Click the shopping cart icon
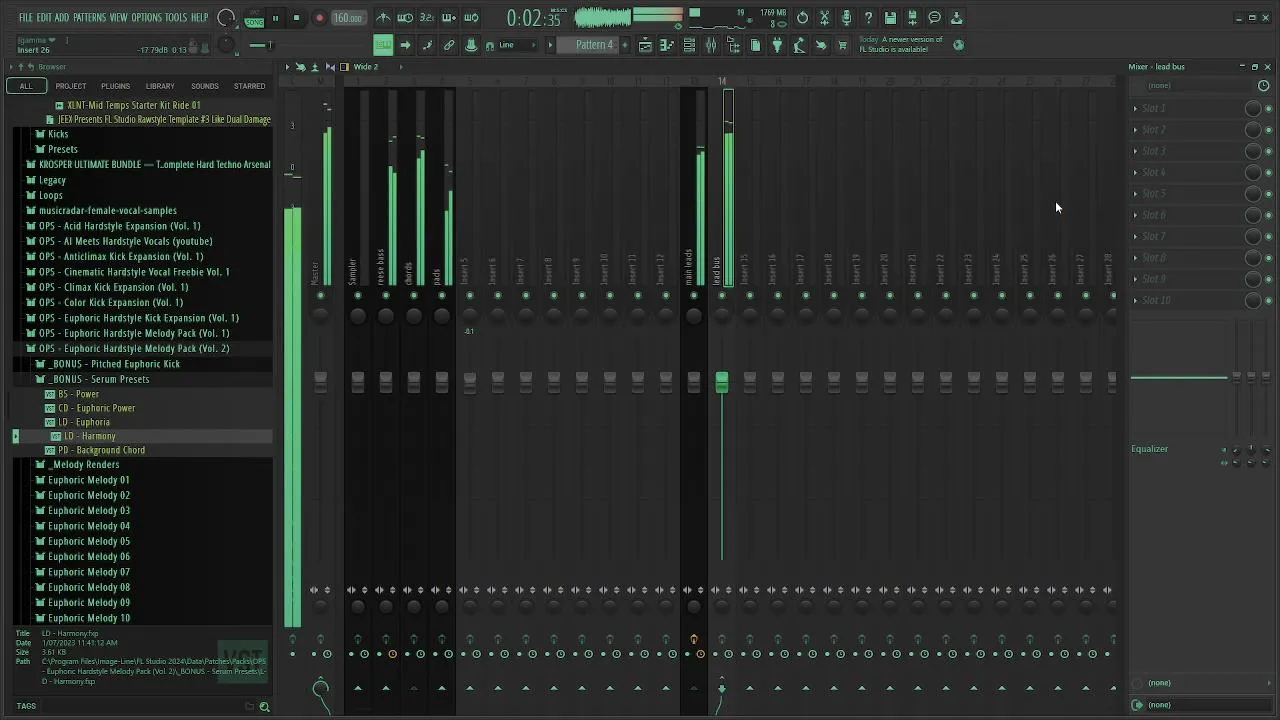The image size is (1280, 720). pos(842,45)
